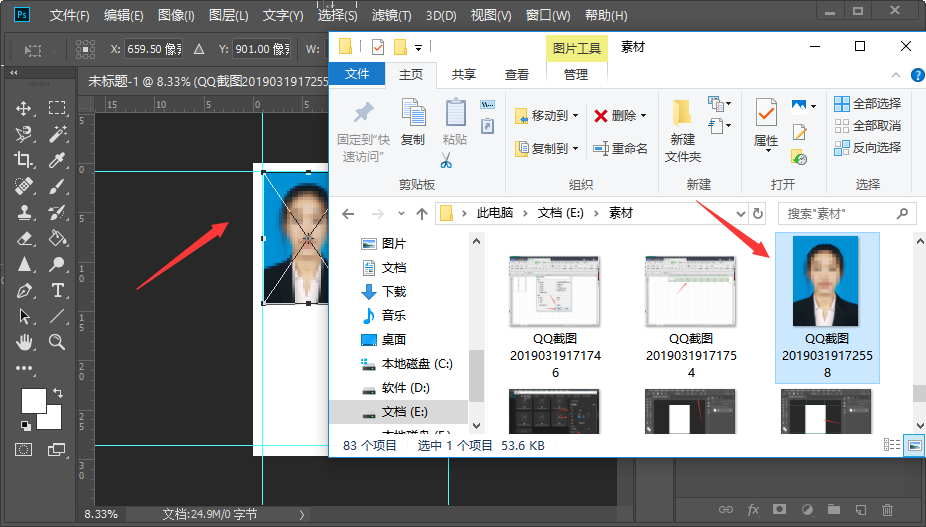Click the Y position field

click(x=262, y=49)
